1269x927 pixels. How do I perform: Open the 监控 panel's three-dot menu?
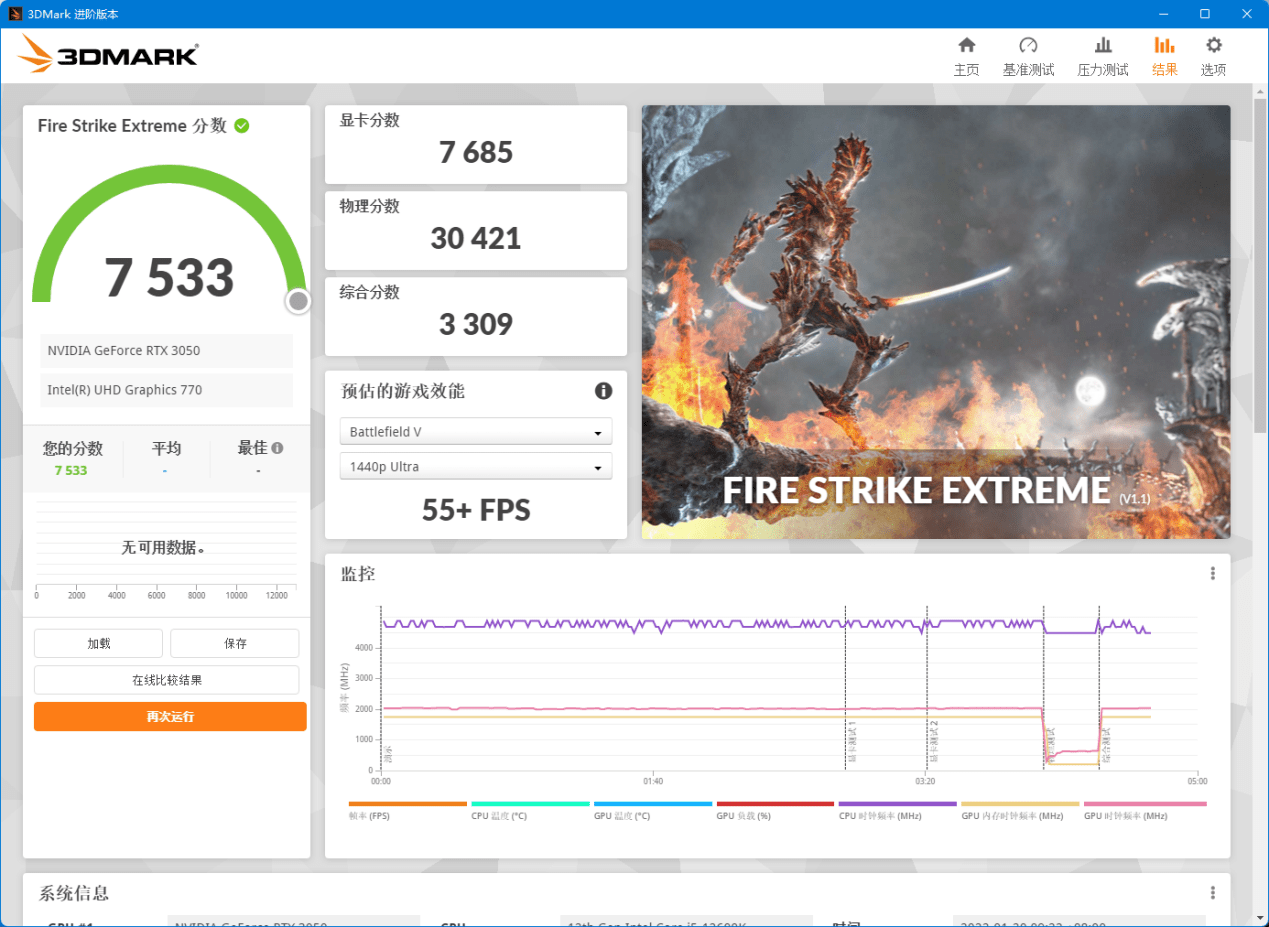[x=1212, y=572]
